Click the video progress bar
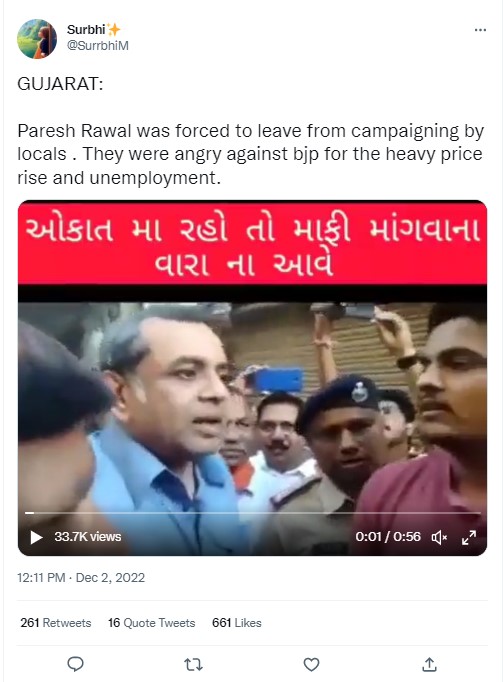 pos(252,513)
